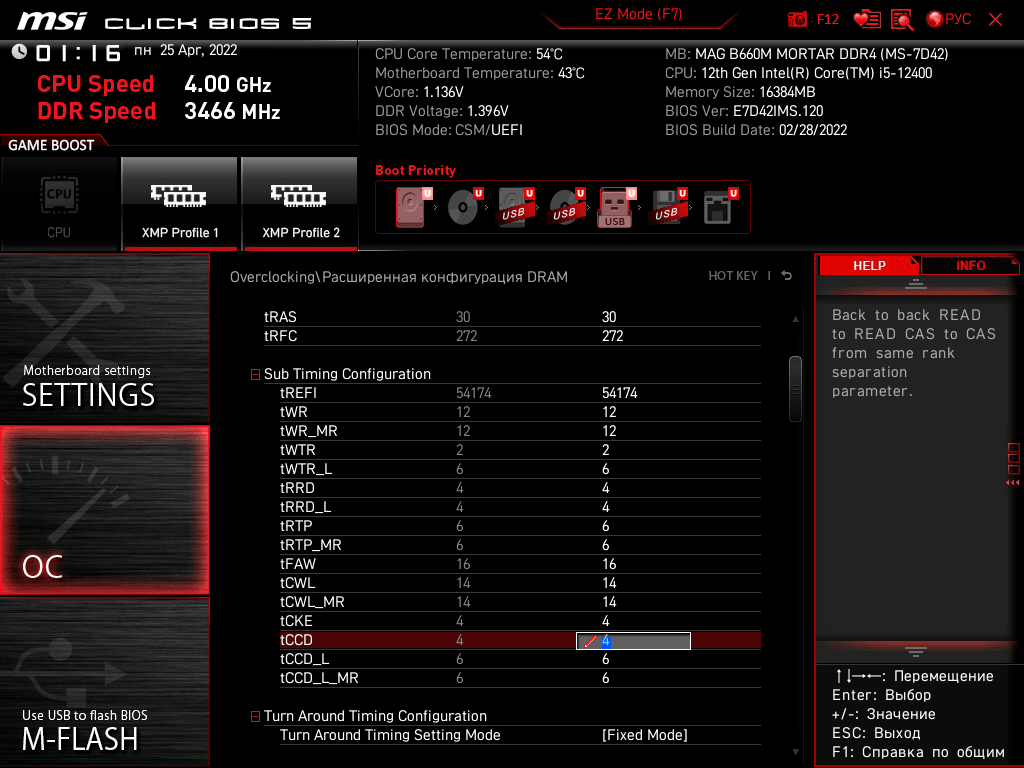Screen dimensions: 1024x768
Task: Select the tFAW timing row
Action: point(520,564)
